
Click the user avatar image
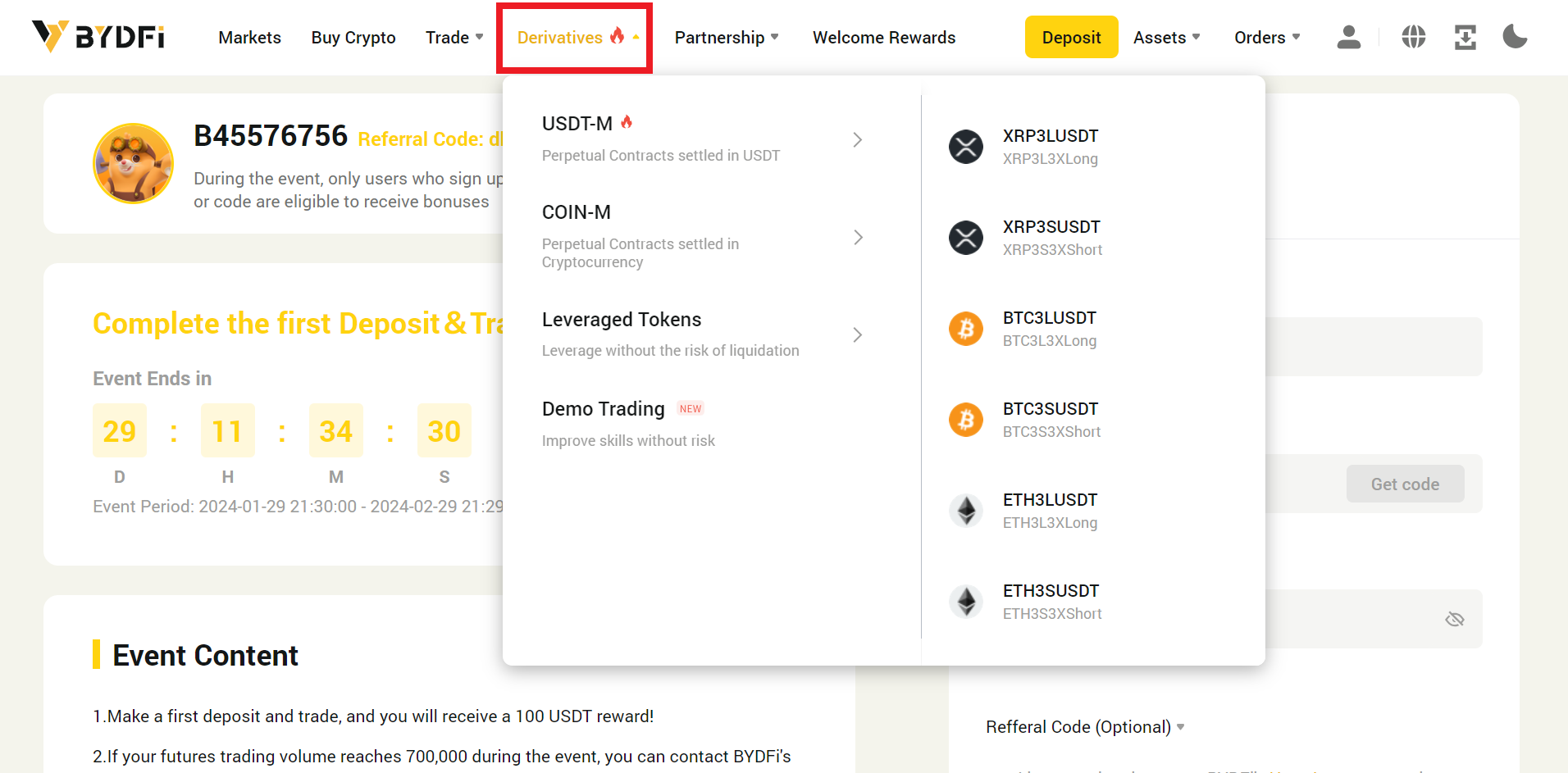click(133, 163)
